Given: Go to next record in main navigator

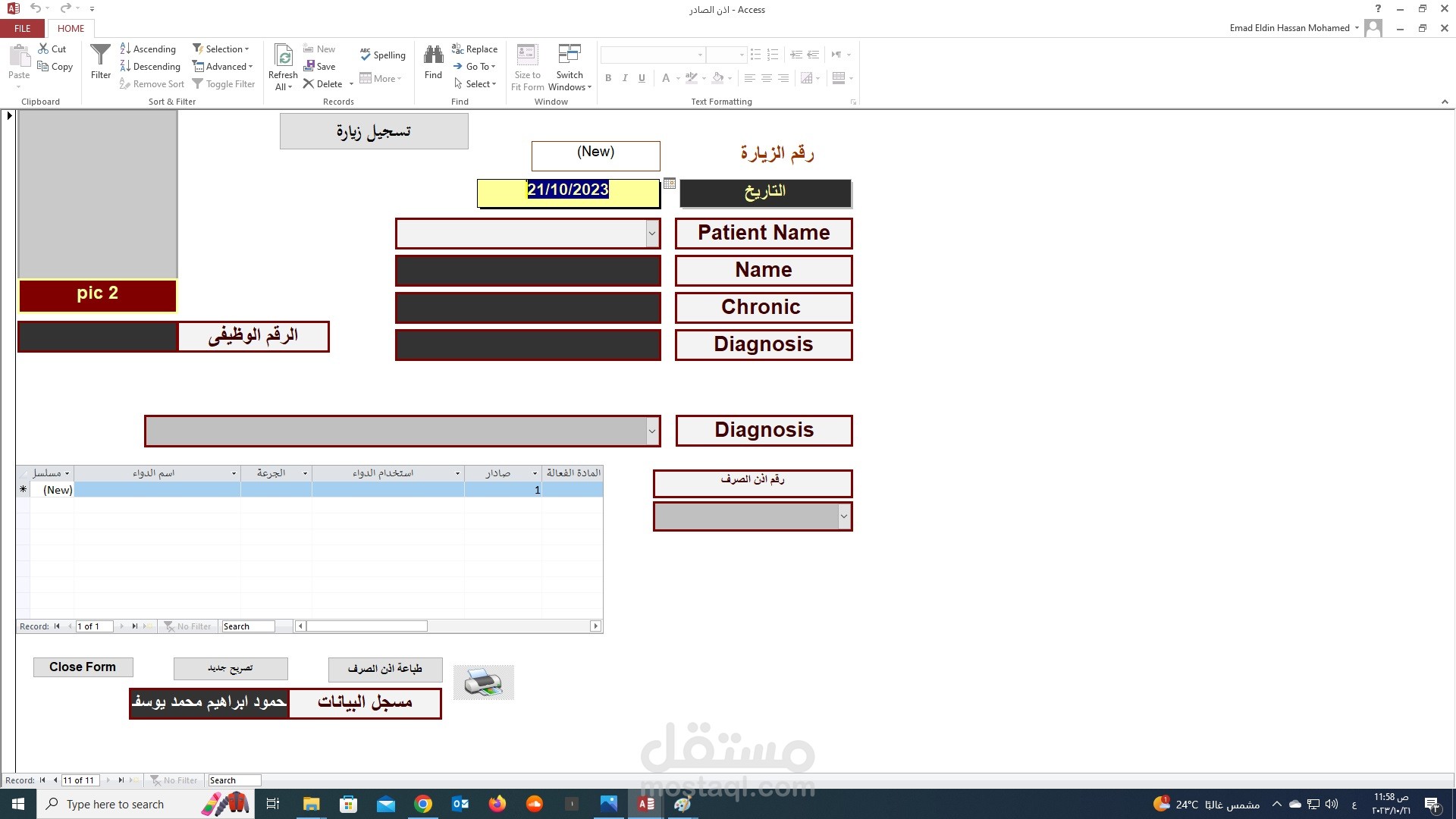Looking at the screenshot, I should click(x=108, y=780).
